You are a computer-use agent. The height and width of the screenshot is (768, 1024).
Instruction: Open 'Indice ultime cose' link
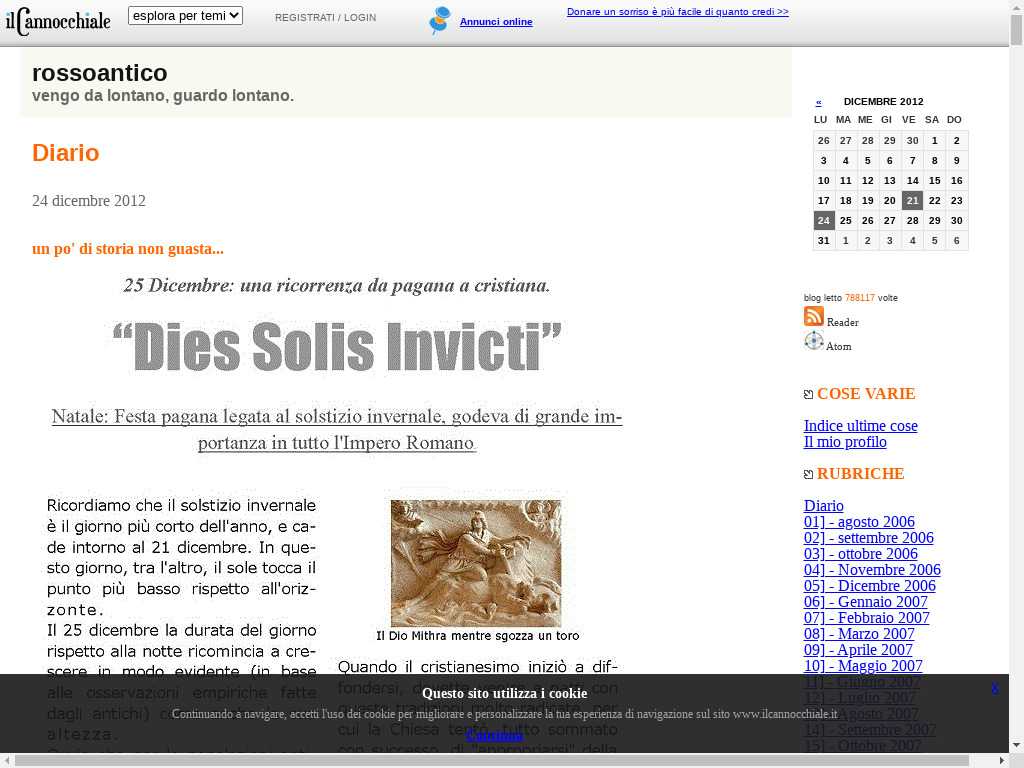click(x=860, y=426)
